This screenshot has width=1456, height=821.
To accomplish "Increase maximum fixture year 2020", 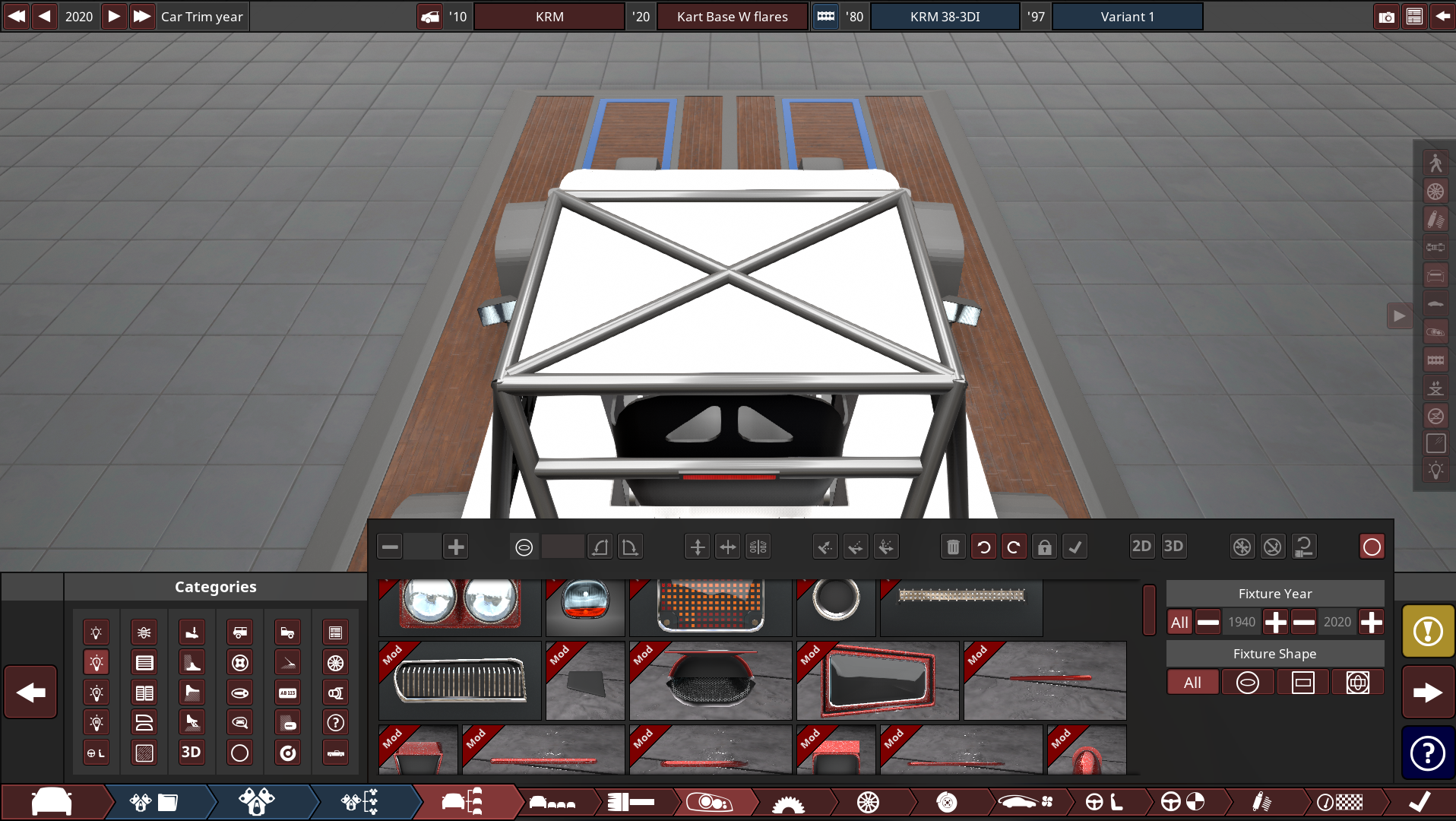I will [x=1371, y=622].
